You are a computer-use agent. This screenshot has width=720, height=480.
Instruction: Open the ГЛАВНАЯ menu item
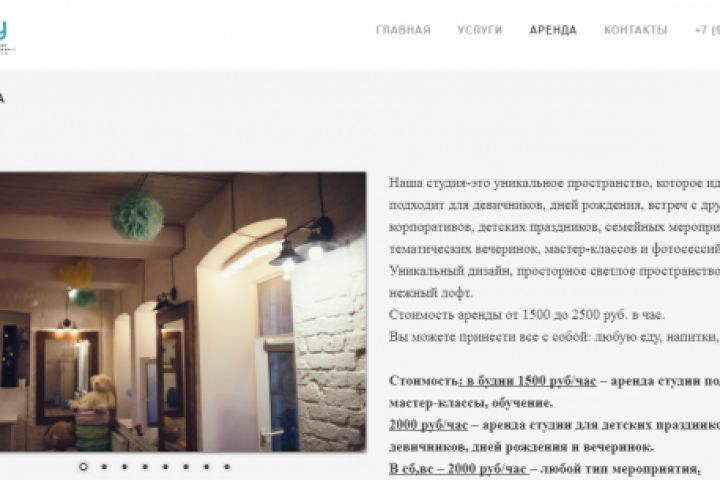[403, 30]
